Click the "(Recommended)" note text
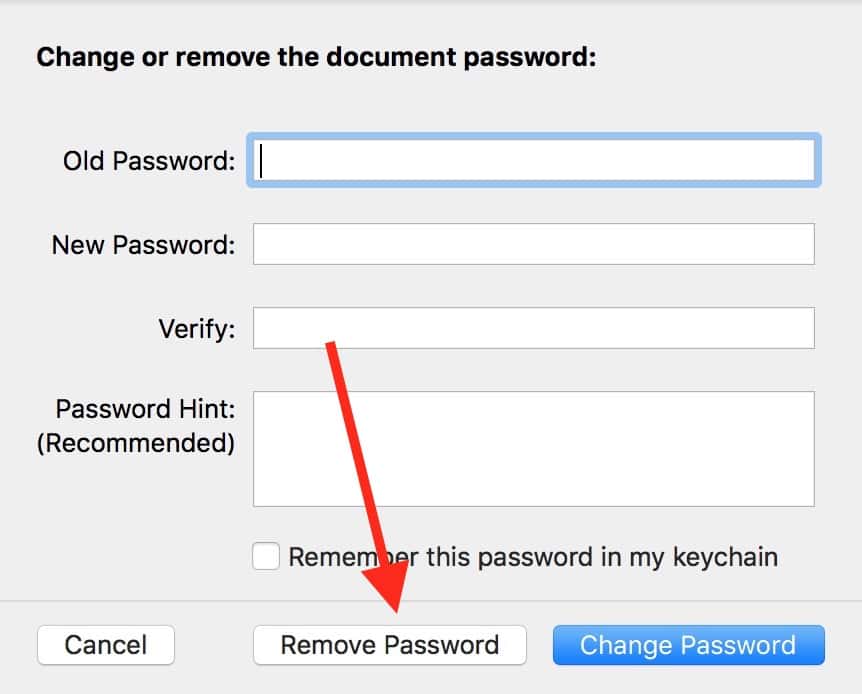Screen dimensions: 862x694 click(136, 442)
